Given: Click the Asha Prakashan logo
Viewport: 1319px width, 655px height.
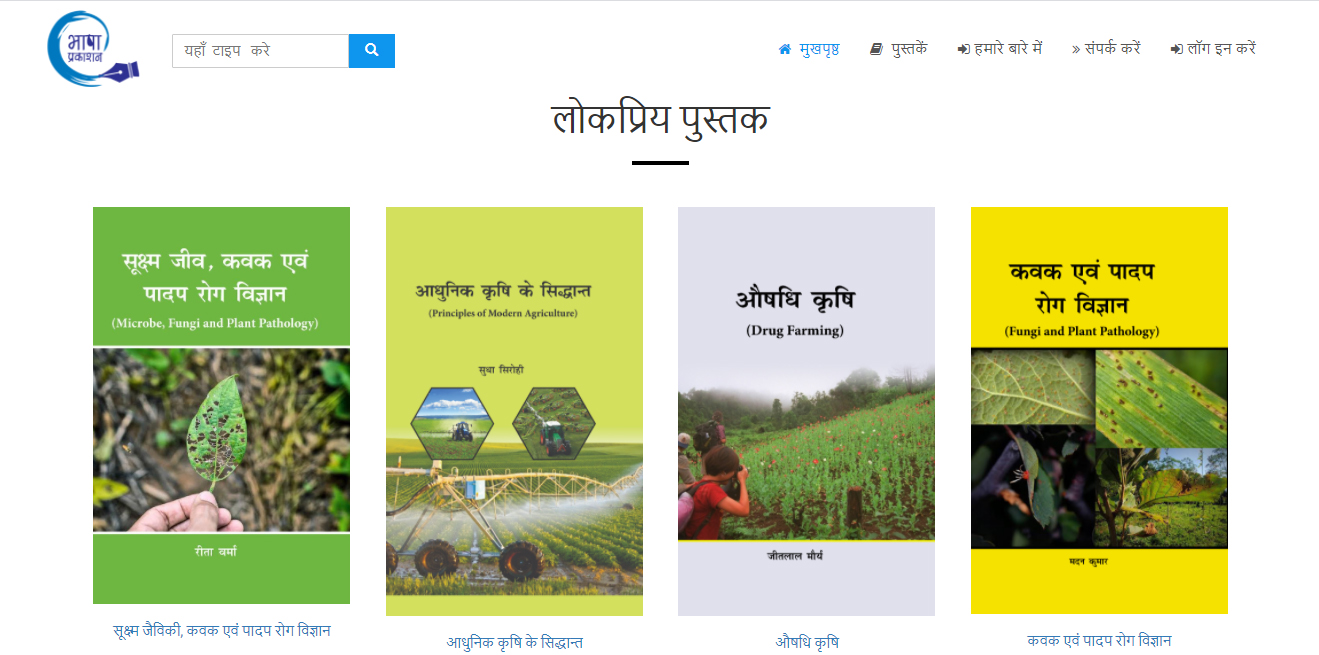Looking at the screenshot, I should point(93,48).
